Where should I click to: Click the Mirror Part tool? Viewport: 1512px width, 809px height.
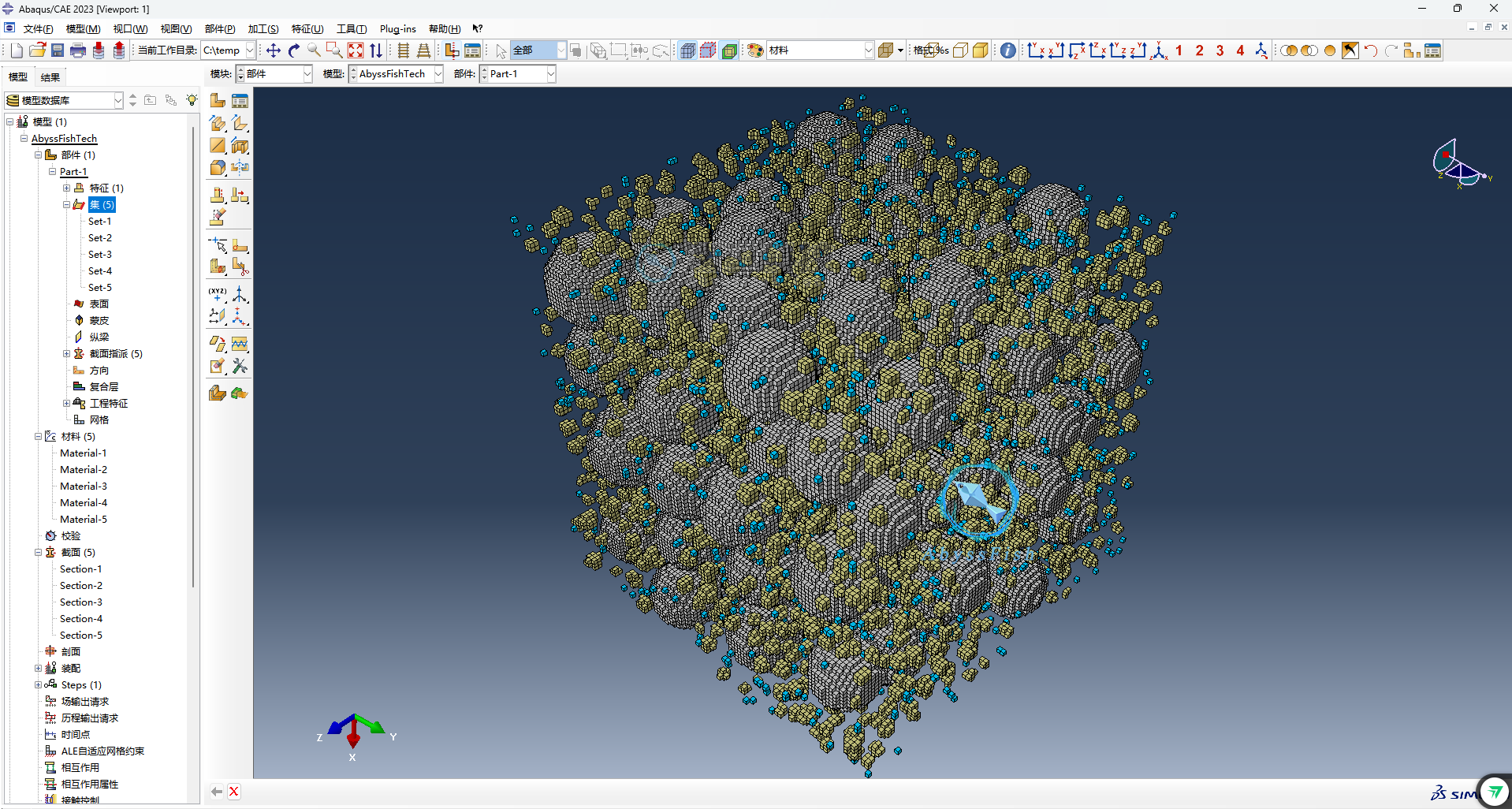[240, 167]
